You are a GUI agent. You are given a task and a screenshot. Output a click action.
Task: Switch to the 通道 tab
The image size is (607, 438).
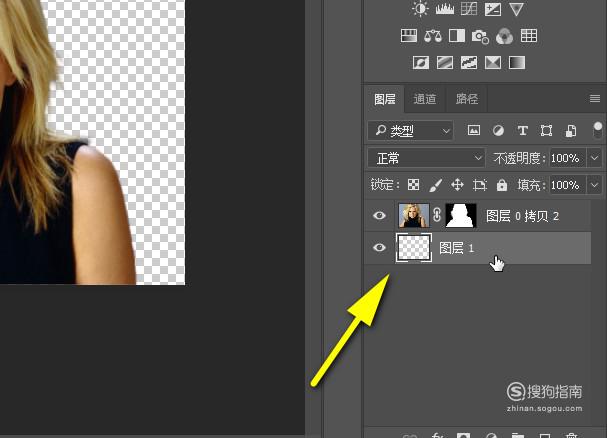tap(425, 99)
